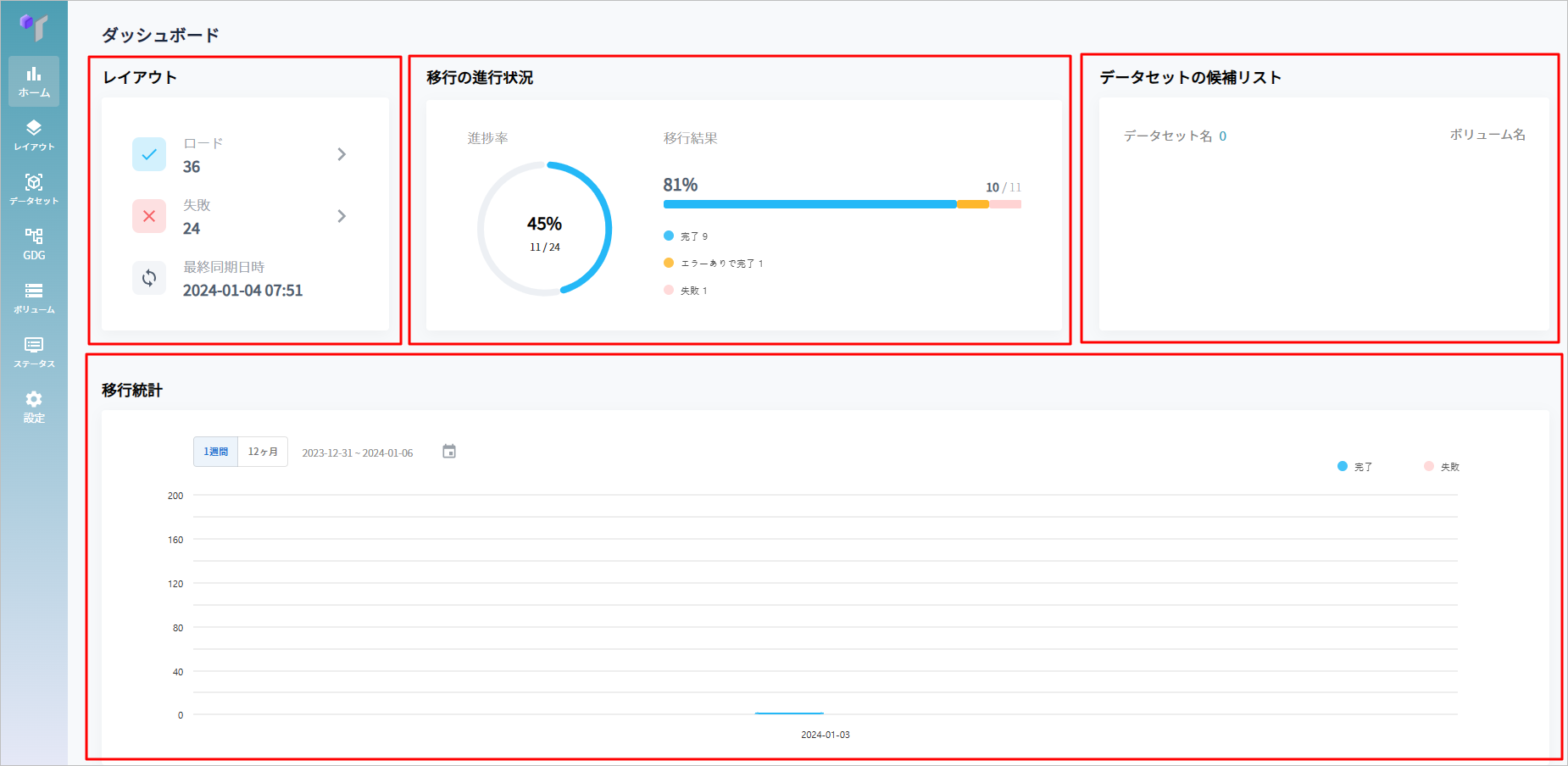Click the blue data line on the chart
Image resolution: width=1568 pixels, height=766 pixels.
[789, 713]
